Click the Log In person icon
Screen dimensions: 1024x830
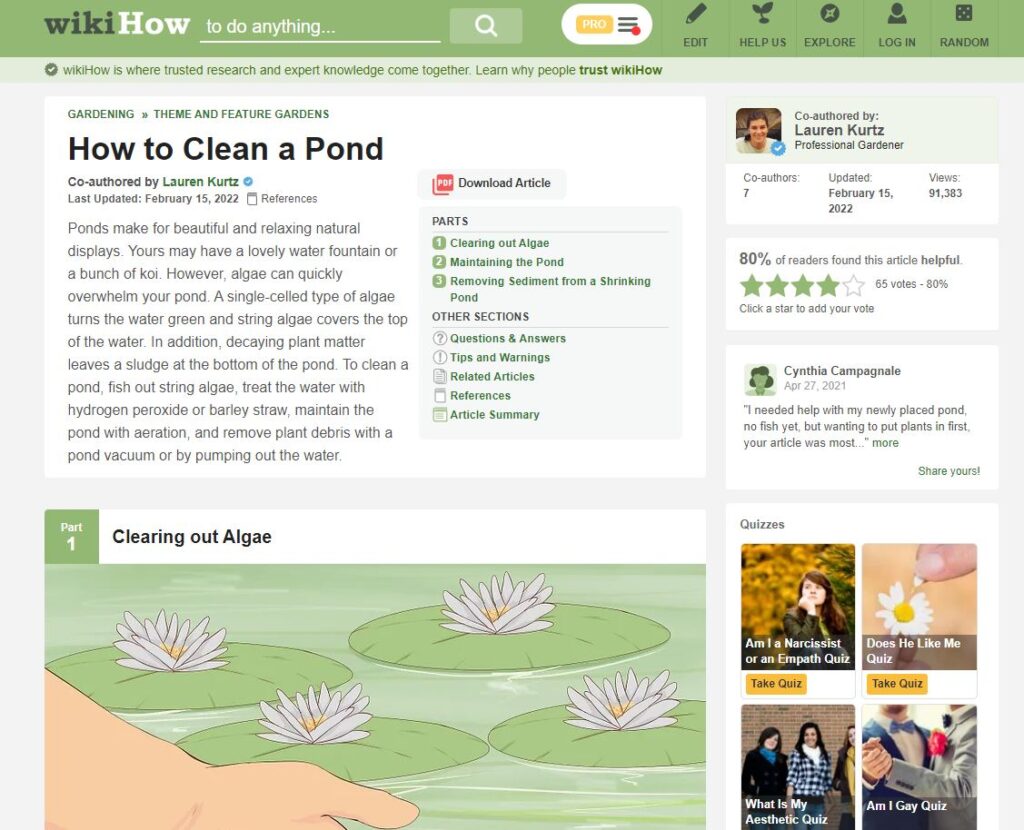click(897, 13)
